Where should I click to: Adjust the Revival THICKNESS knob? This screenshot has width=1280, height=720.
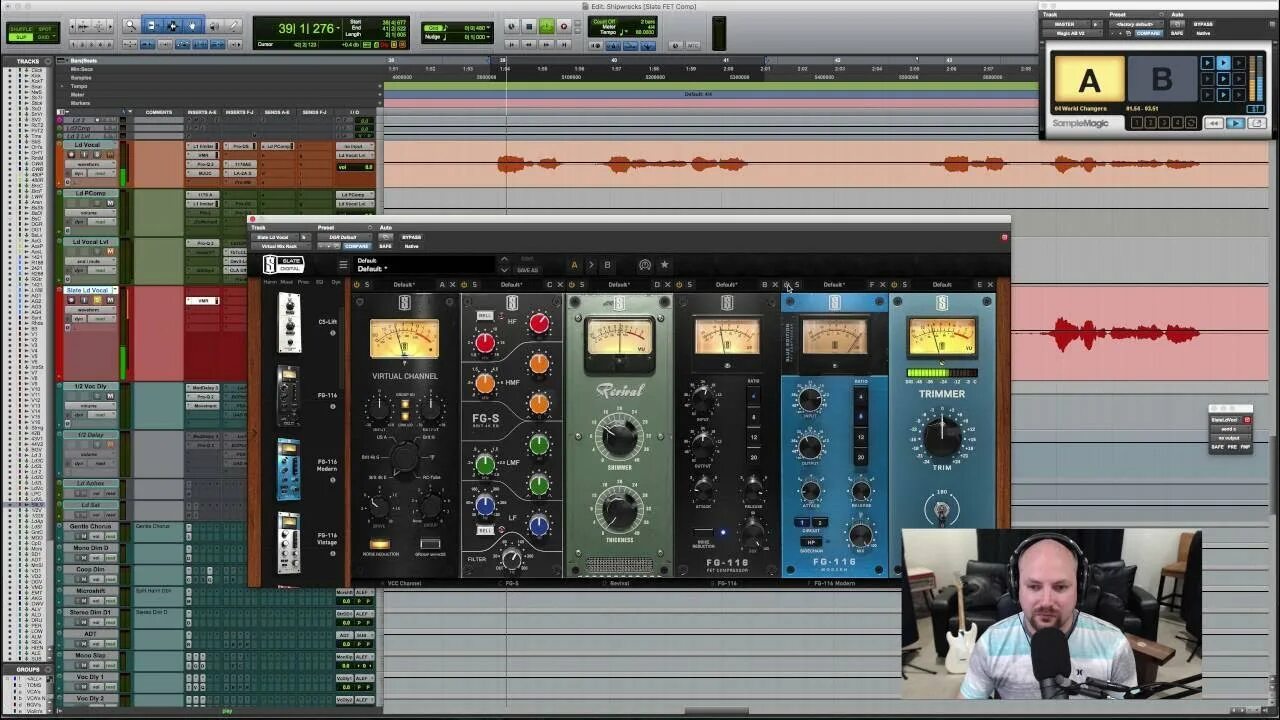pyautogui.click(x=619, y=510)
